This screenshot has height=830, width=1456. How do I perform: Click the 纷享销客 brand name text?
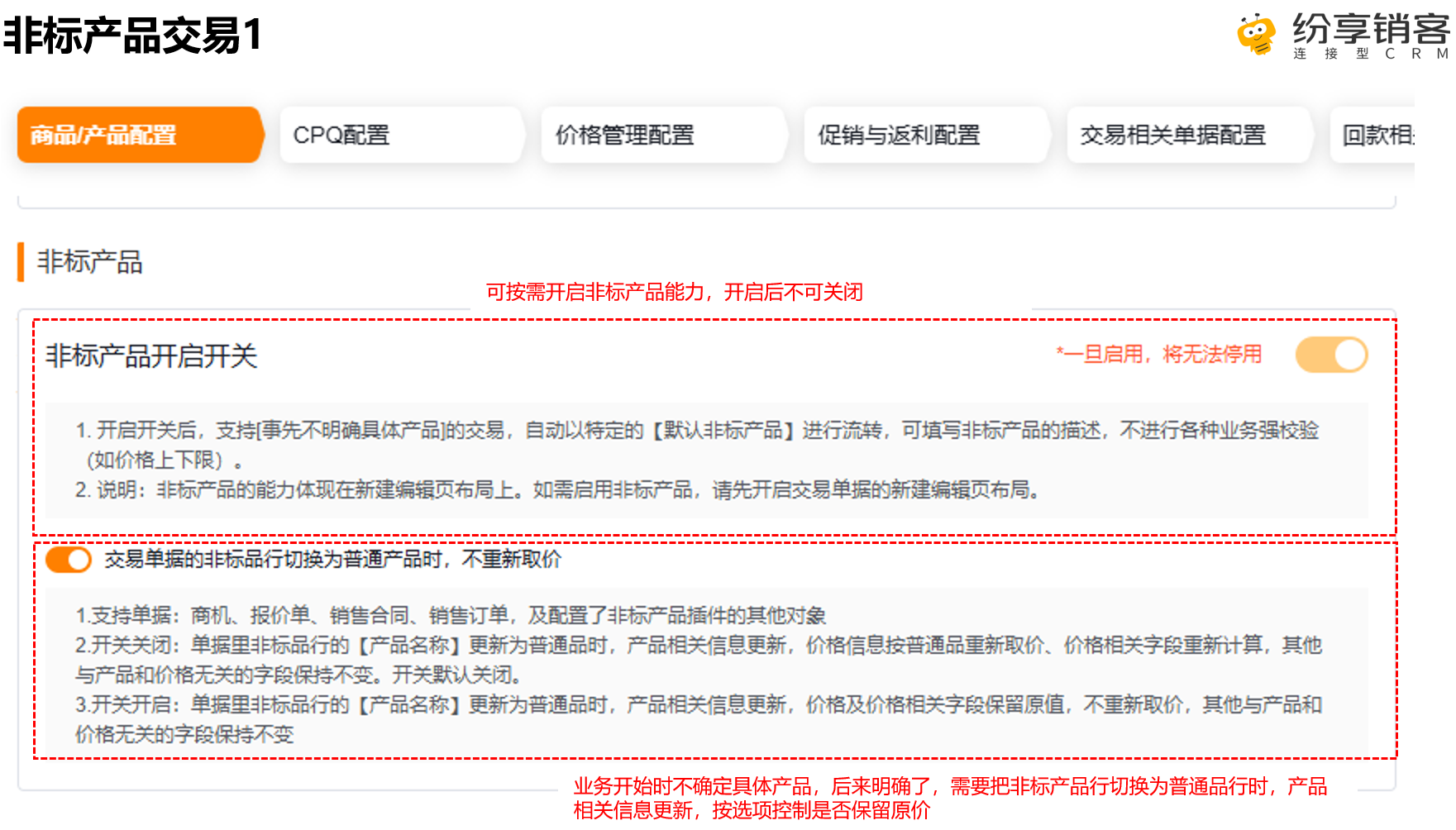(x=1371, y=30)
